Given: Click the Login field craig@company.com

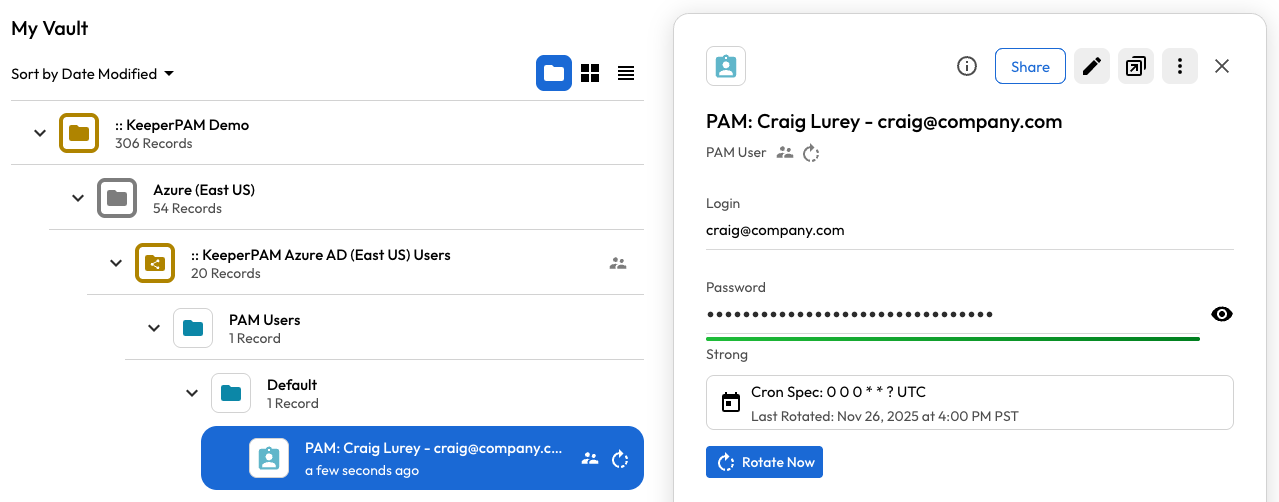Looking at the screenshot, I should (x=775, y=230).
